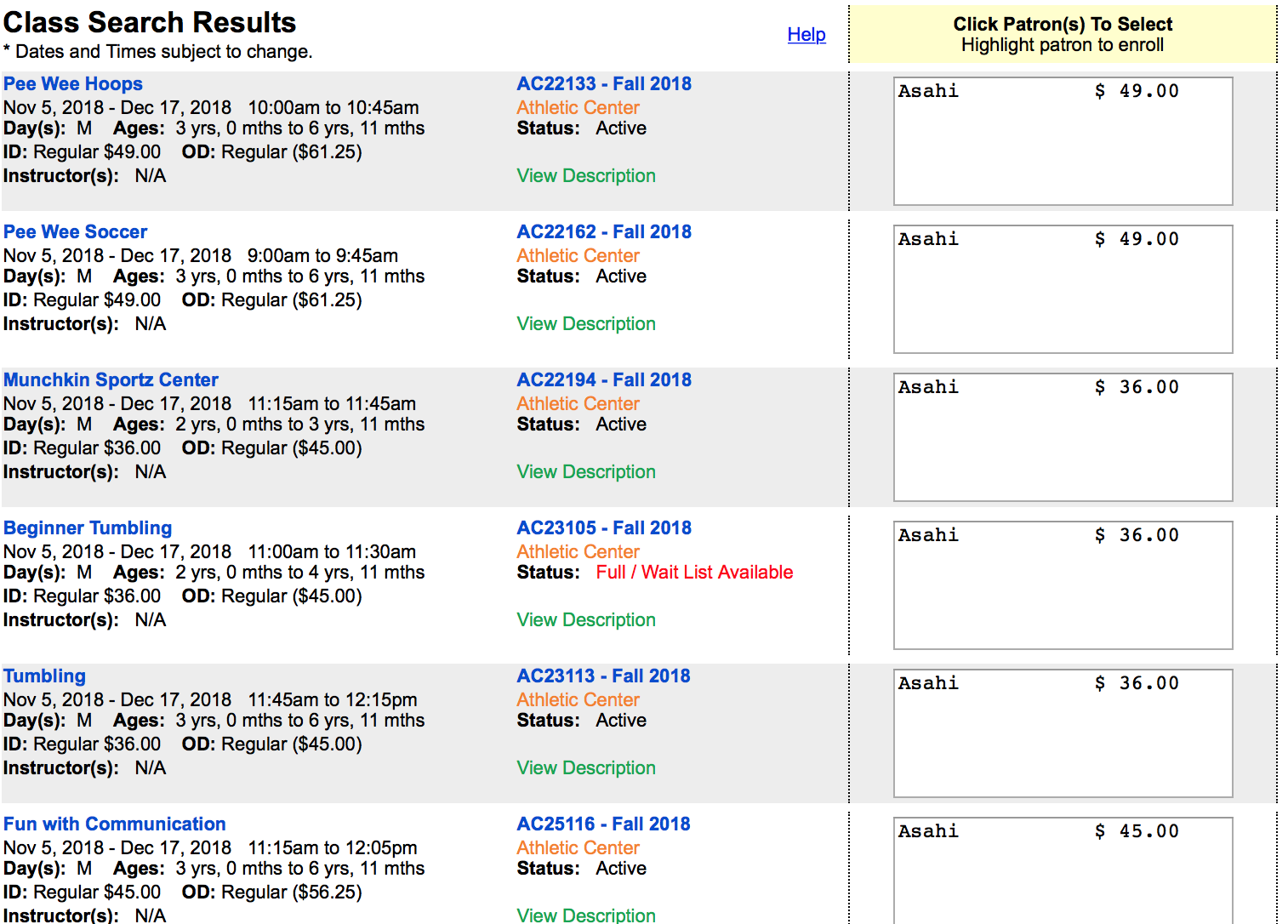Viewport: 1288px width, 924px height.
Task: Open the Munchkin Sportz Center class link
Action: [111, 380]
